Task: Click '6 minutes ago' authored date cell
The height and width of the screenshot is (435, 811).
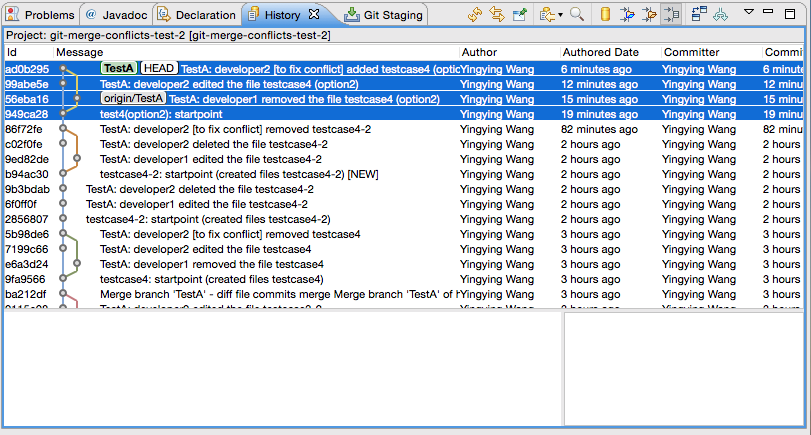Action: pos(596,69)
